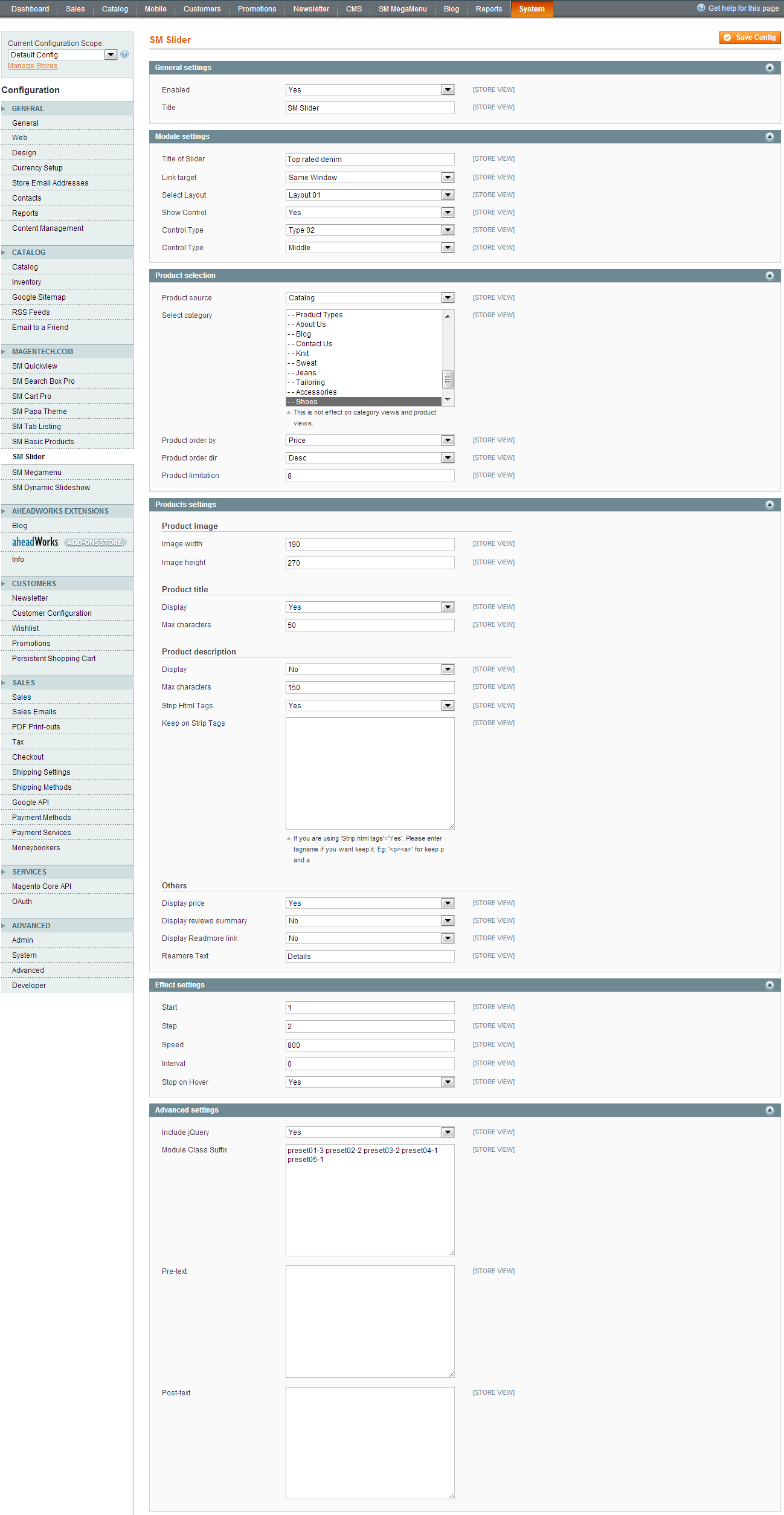
Task: Focus the Pre-text textarea
Action: point(370,1322)
